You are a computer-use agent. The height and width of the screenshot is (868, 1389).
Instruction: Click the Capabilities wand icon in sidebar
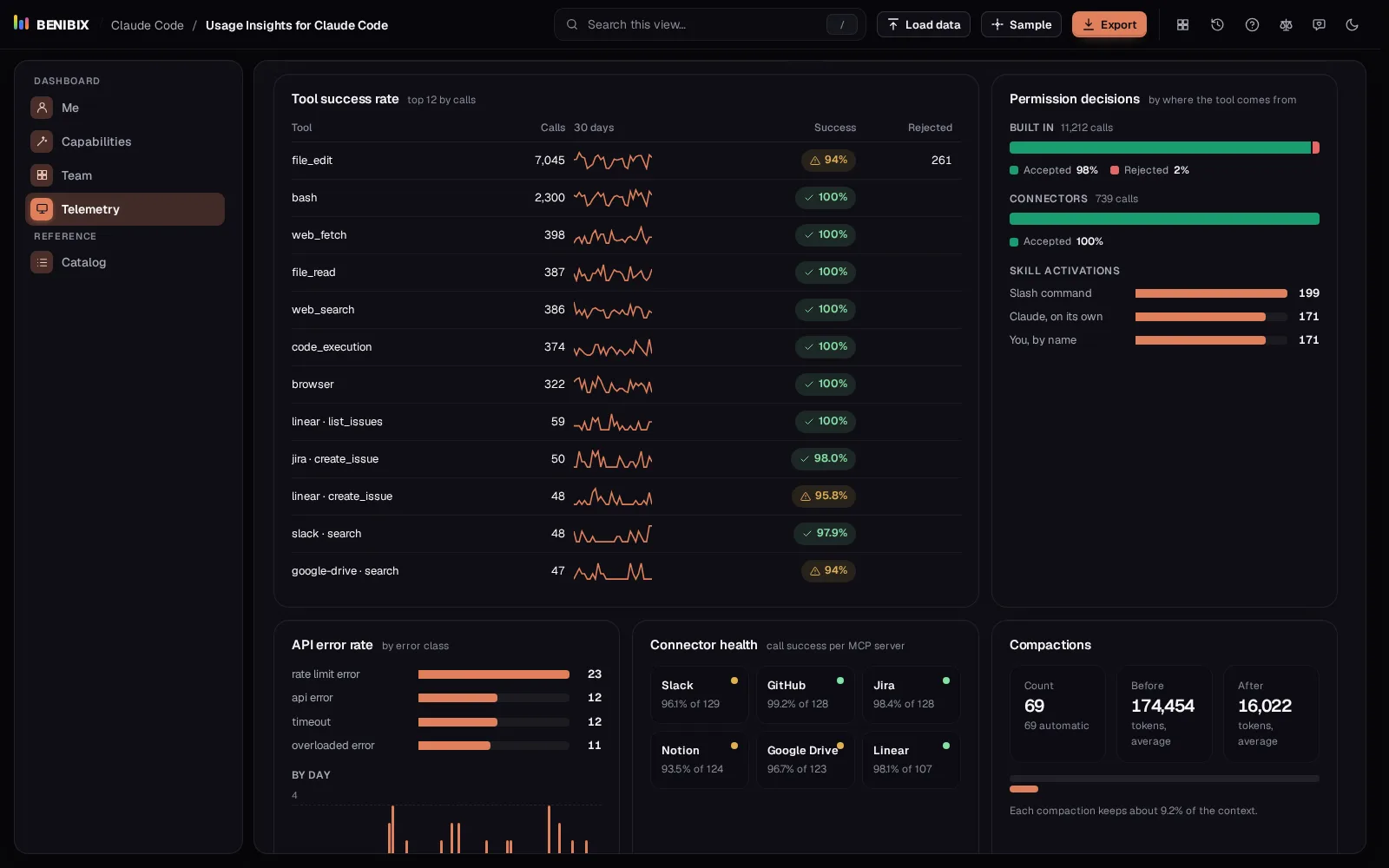[42, 141]
